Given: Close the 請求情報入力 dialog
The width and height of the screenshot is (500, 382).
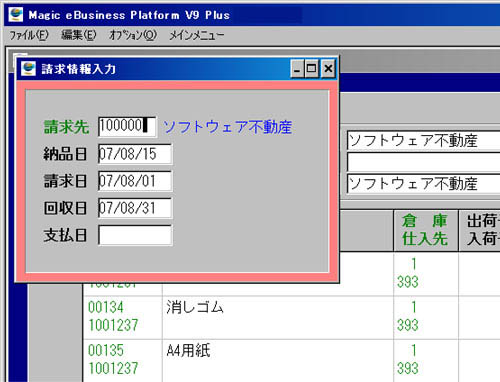Looking at the screenshot, I should (x=328, y=69).
